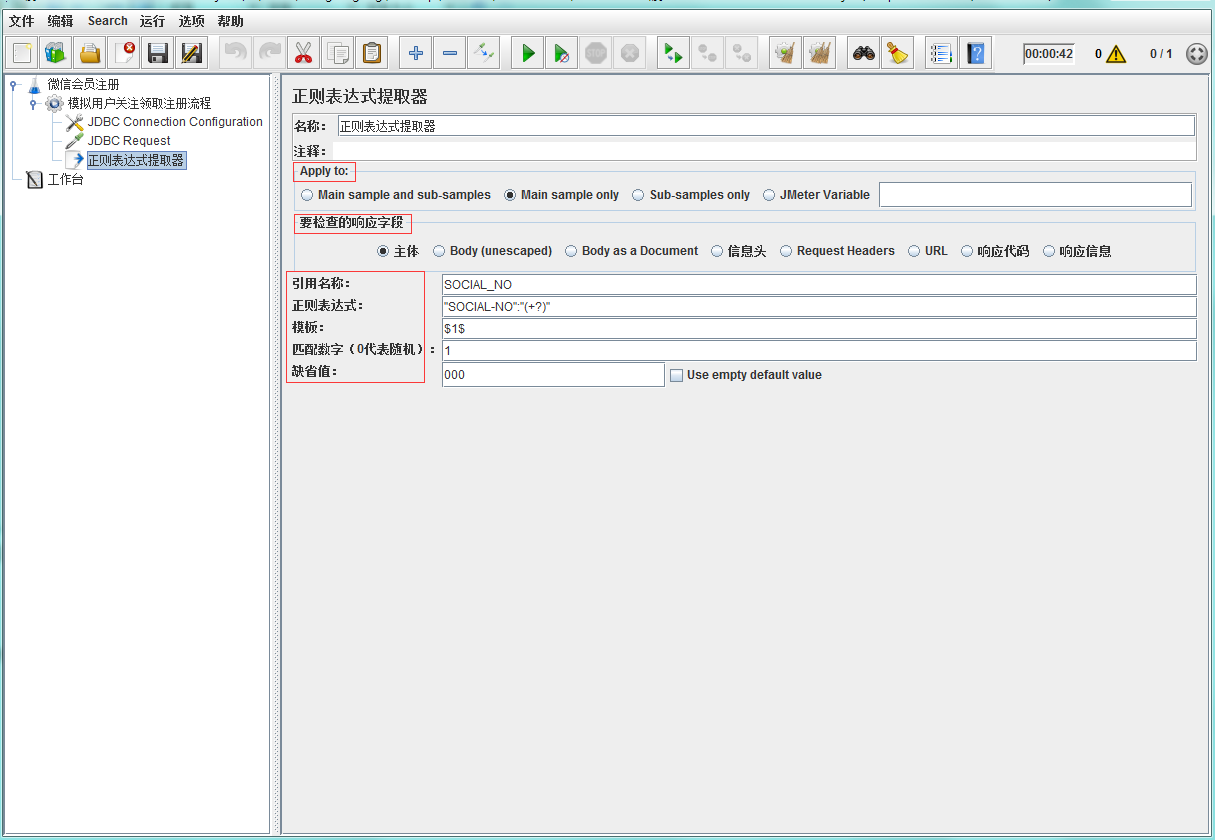Click Remote start all icon
Image resolution: width=1215 pixels, height=840 pixels.
(673, 53)
